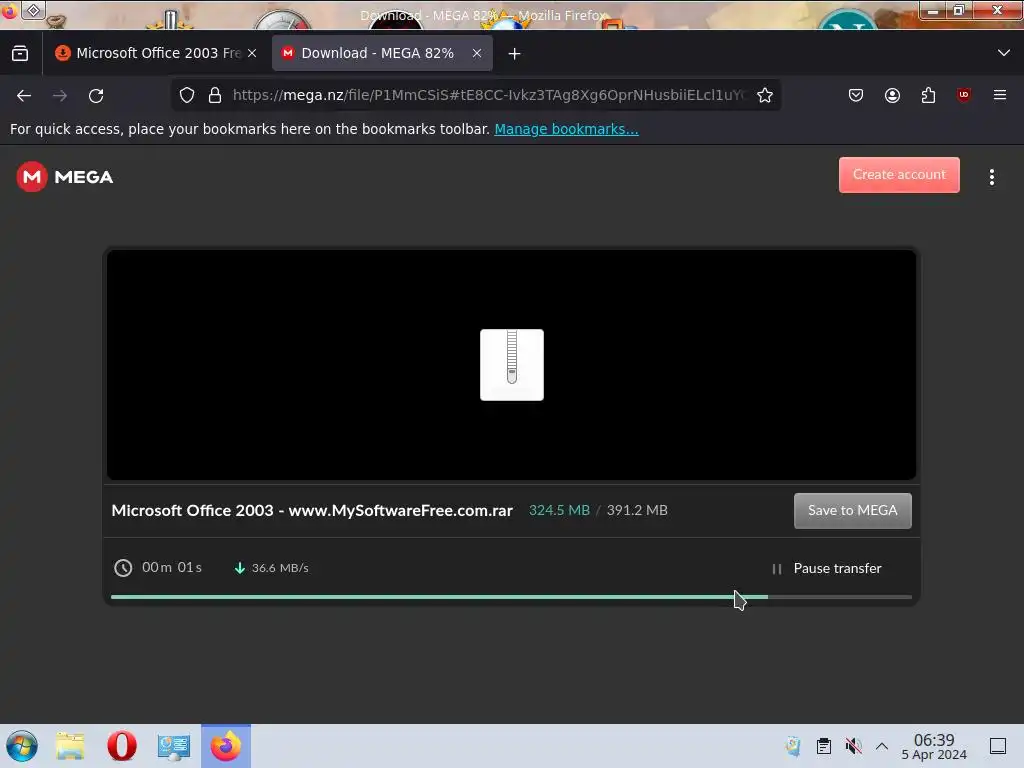
Task: Show site security padlock info
Action: tap(215, 95)
